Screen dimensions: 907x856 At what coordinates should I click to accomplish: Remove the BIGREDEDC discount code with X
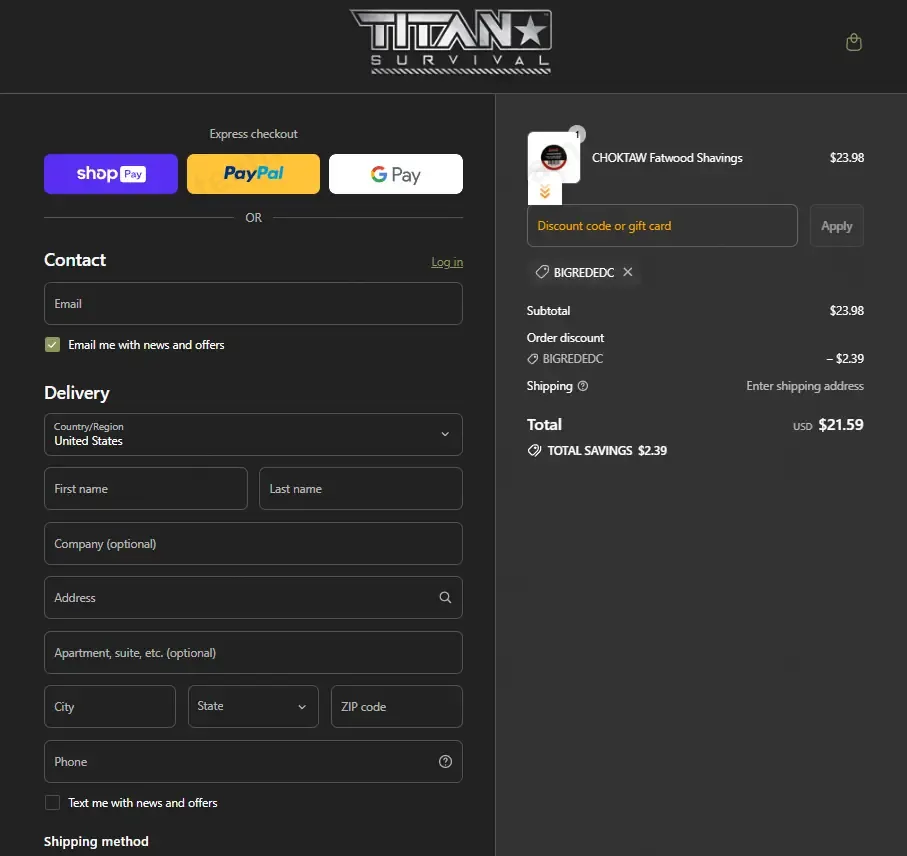click(x=628, y=272)
